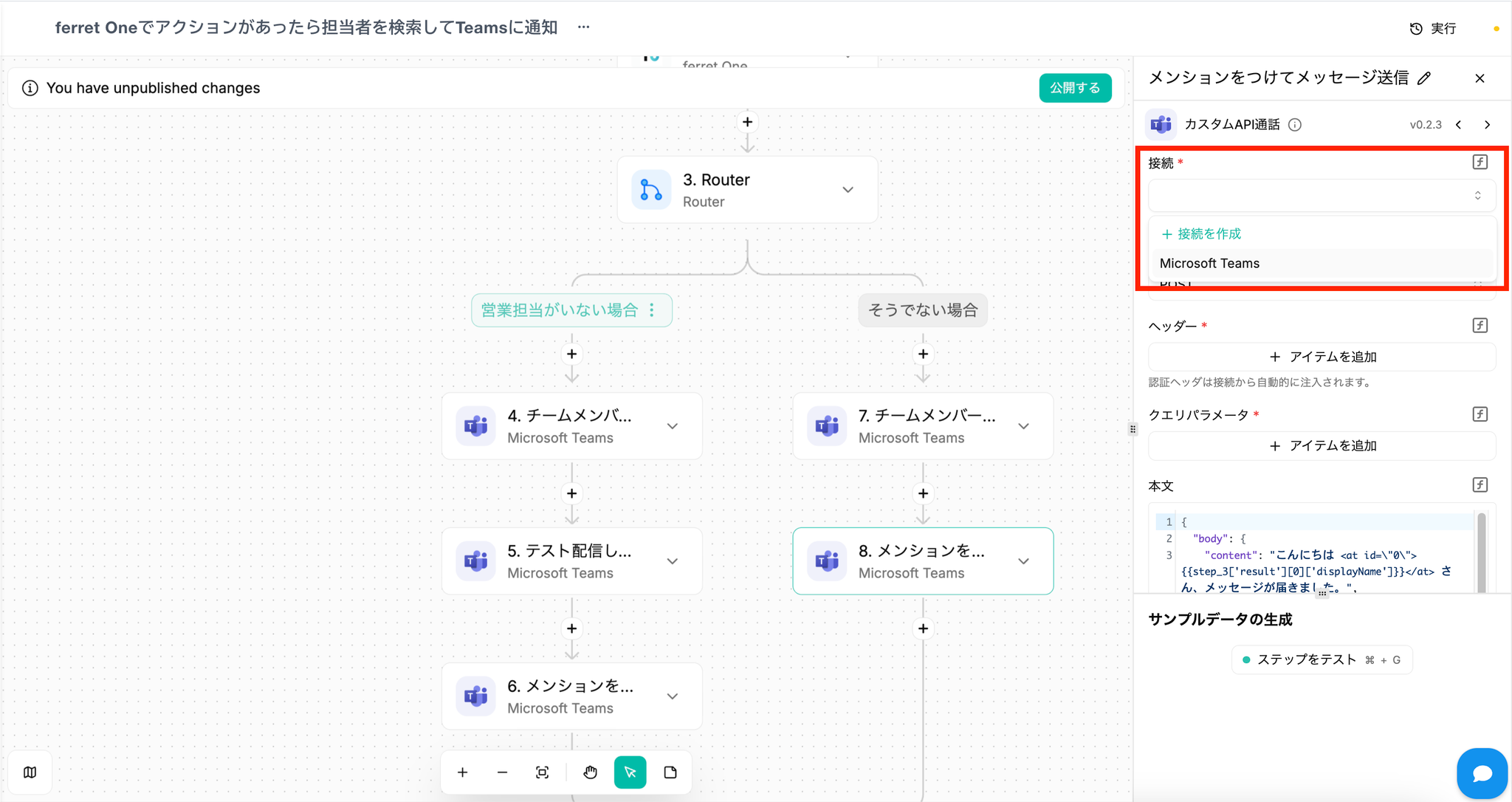
Task: Expand step 8 メンションを chevron
Action: (x=1023, y=561)
